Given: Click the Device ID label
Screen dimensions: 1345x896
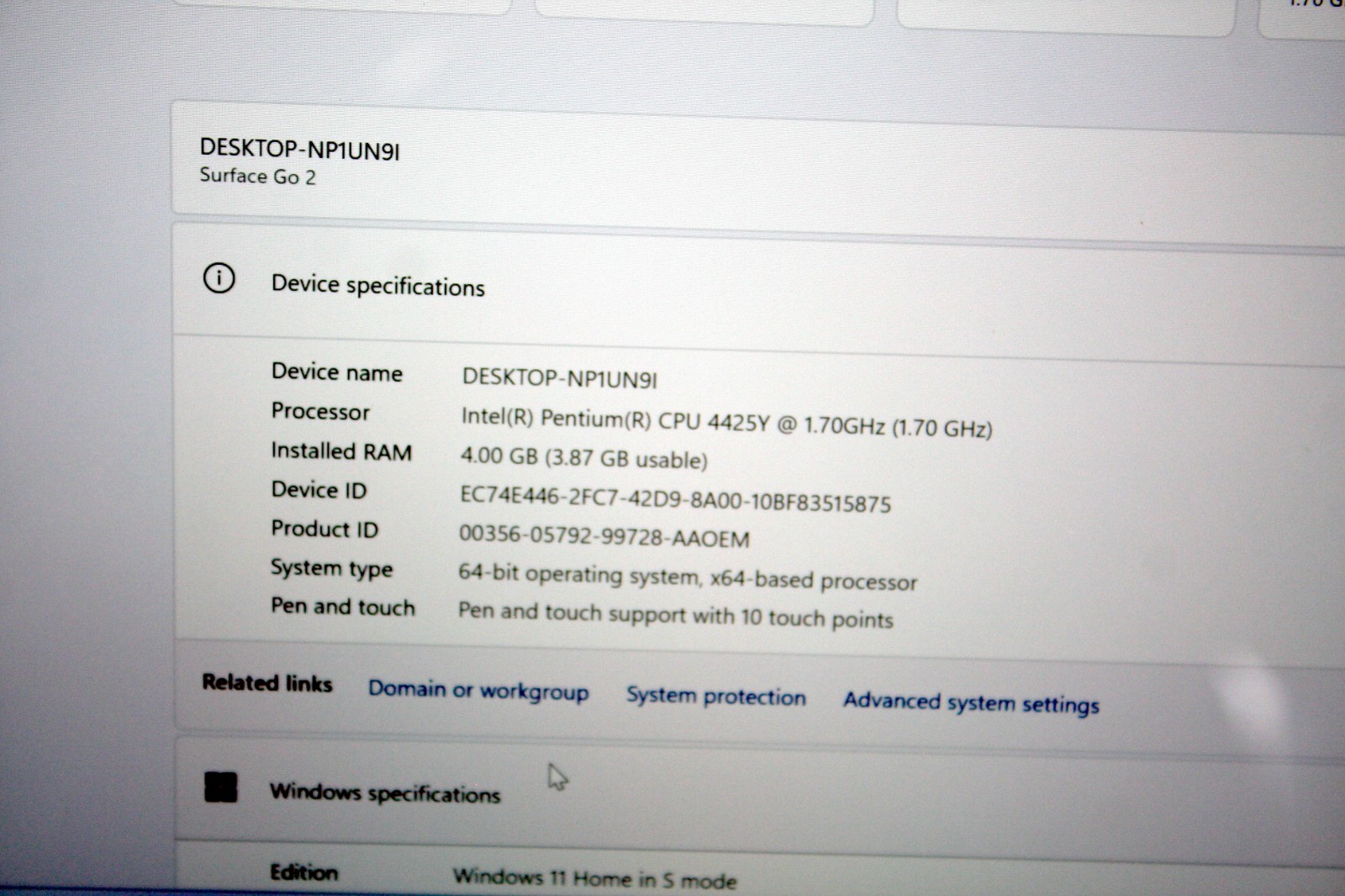Looking at the screenshot, I should [319, 489].
